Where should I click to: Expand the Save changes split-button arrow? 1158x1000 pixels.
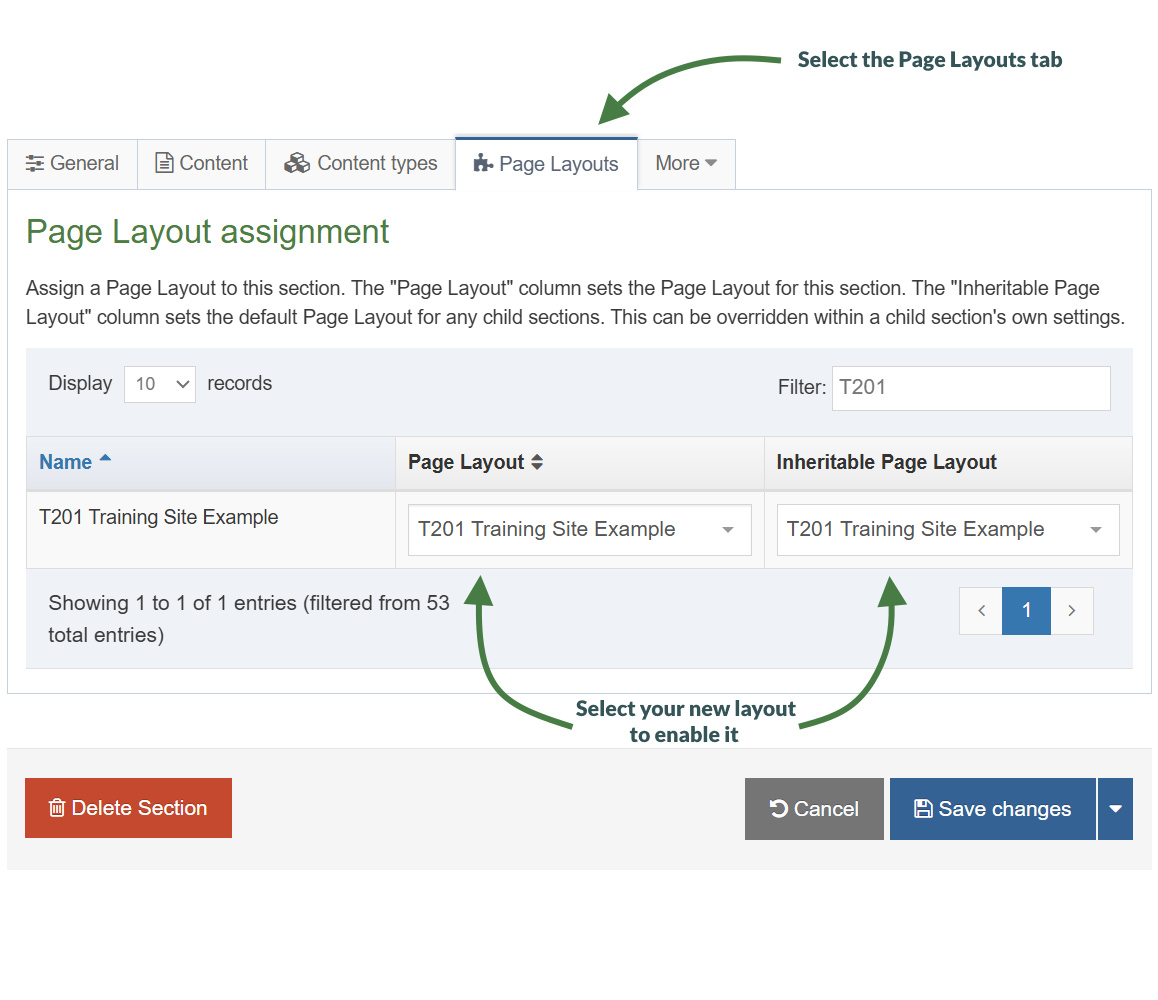point(1115,808)
